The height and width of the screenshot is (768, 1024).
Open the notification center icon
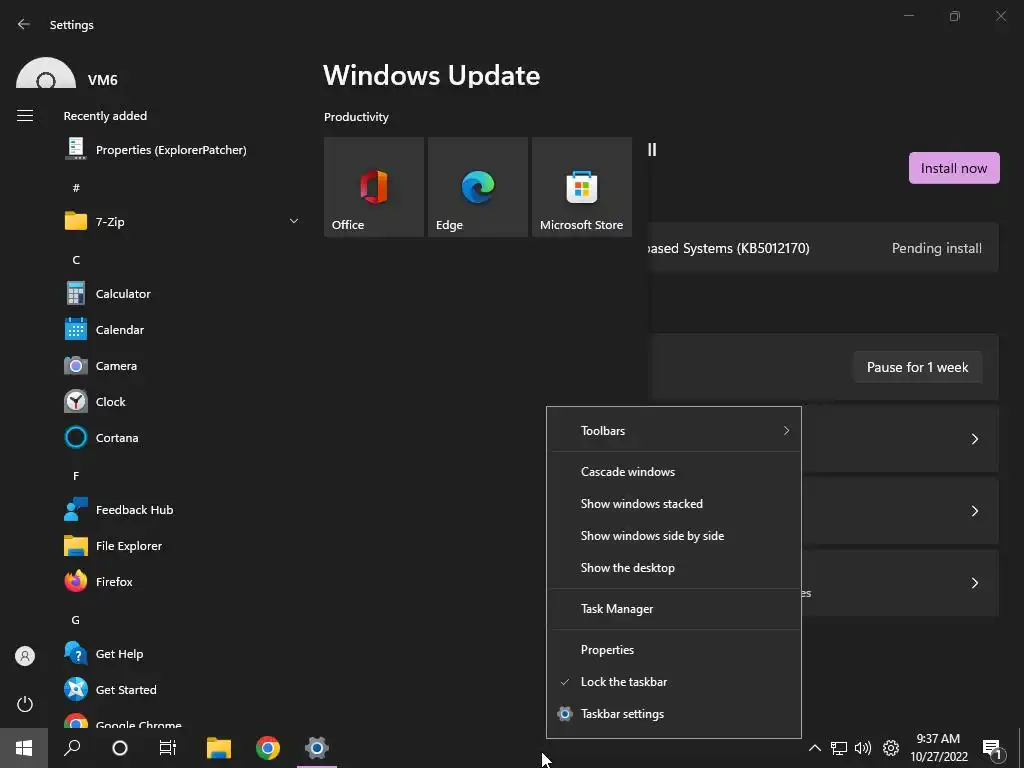coord(992,749)
